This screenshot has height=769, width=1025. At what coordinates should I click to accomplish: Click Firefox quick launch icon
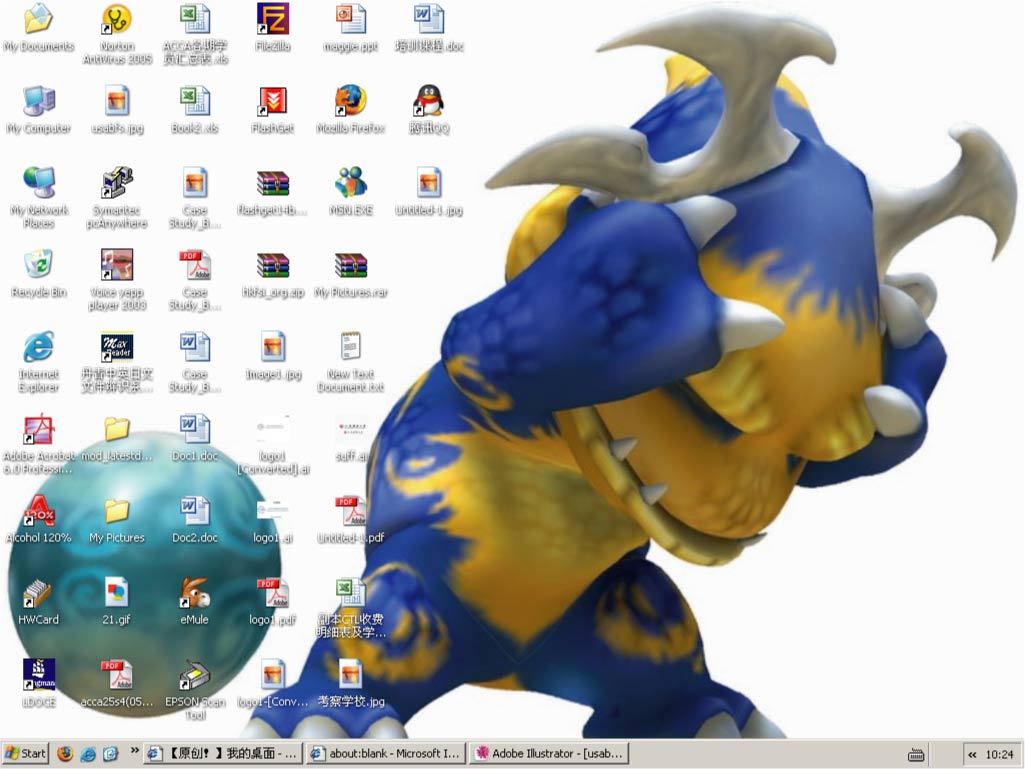(65, 753)
